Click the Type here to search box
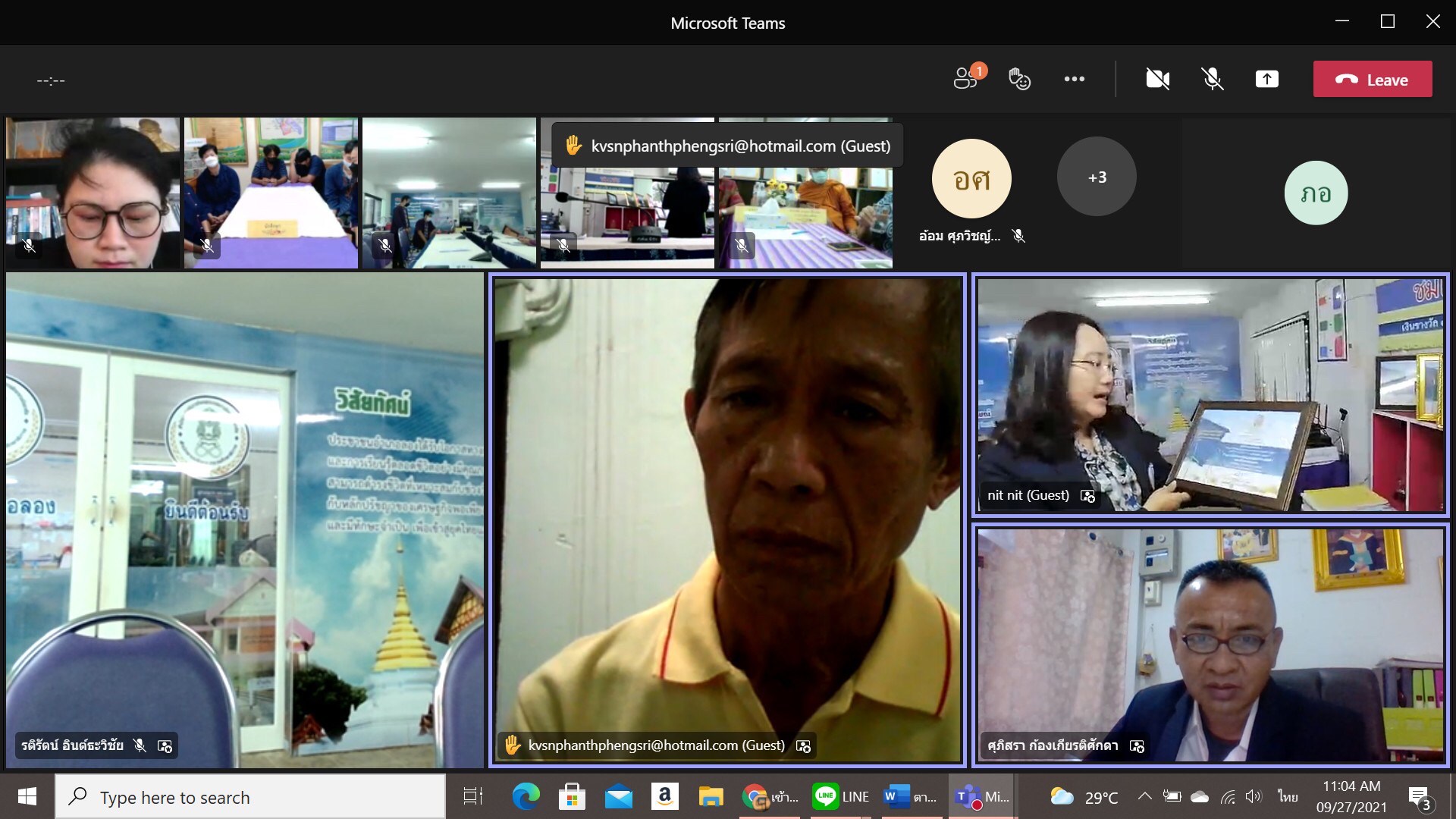 (250, 797)
